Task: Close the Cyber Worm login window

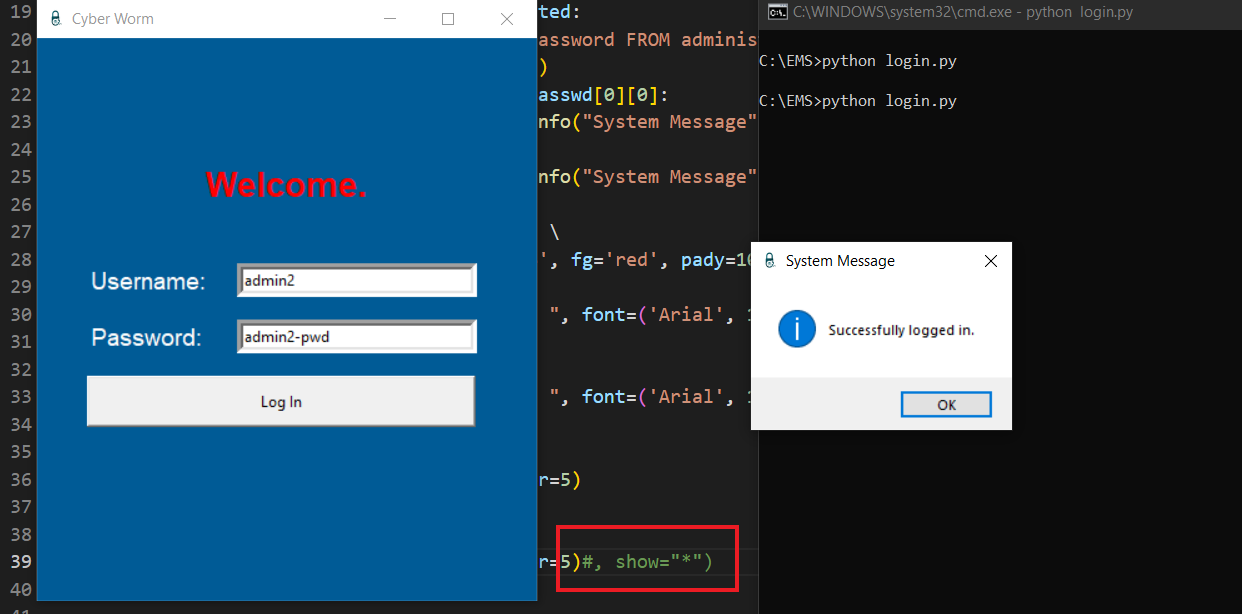Action: pyautogui.click(x=506, y=19)
